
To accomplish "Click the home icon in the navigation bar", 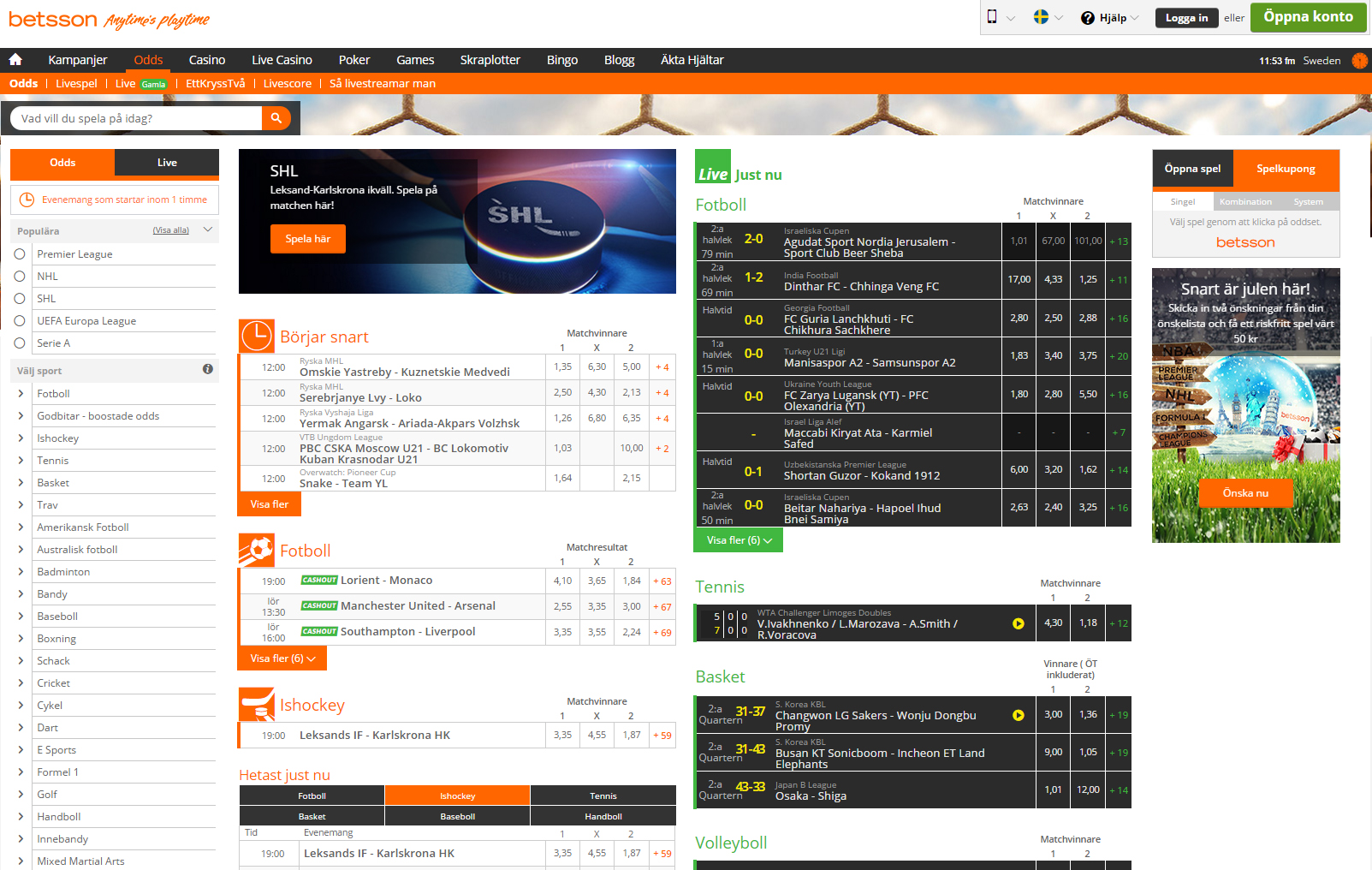I will [x=15, y=60].
